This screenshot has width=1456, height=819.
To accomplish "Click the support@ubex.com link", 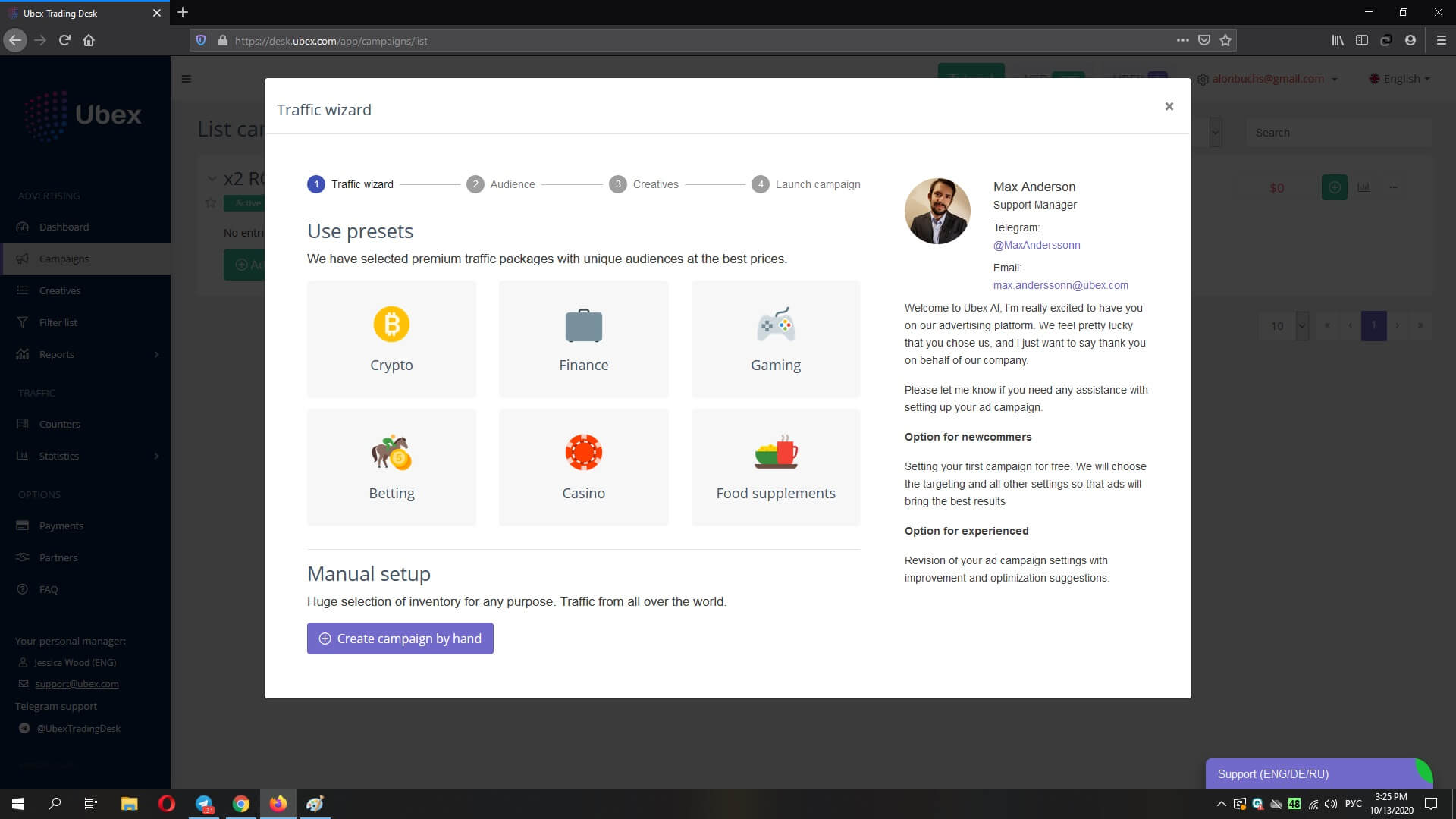I will coord(77,684).
